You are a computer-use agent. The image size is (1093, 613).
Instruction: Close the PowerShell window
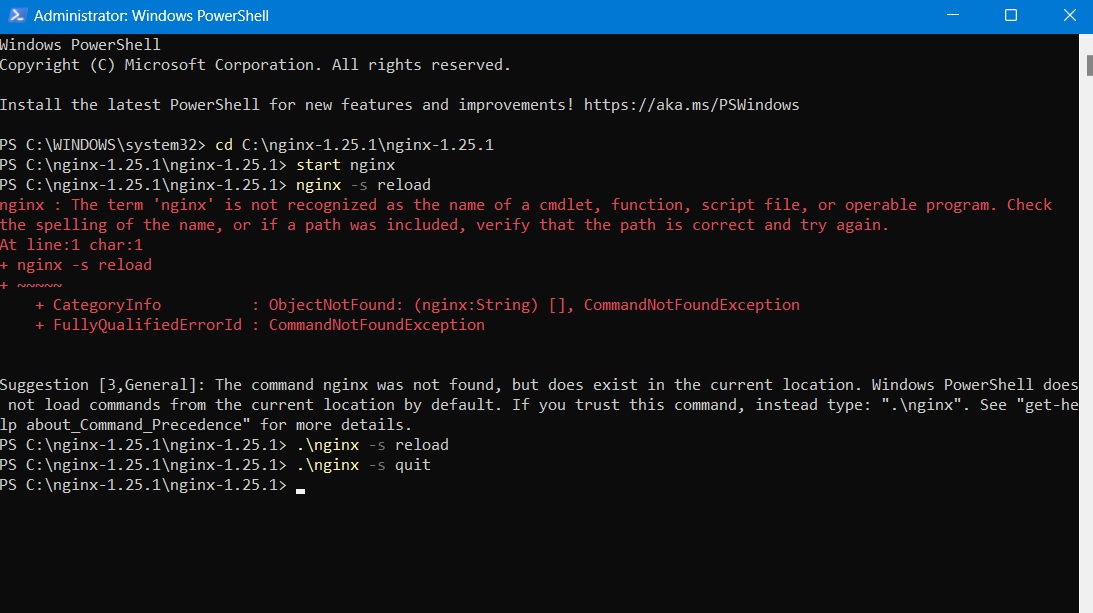pyautogui.click(x=1069, y=15)
